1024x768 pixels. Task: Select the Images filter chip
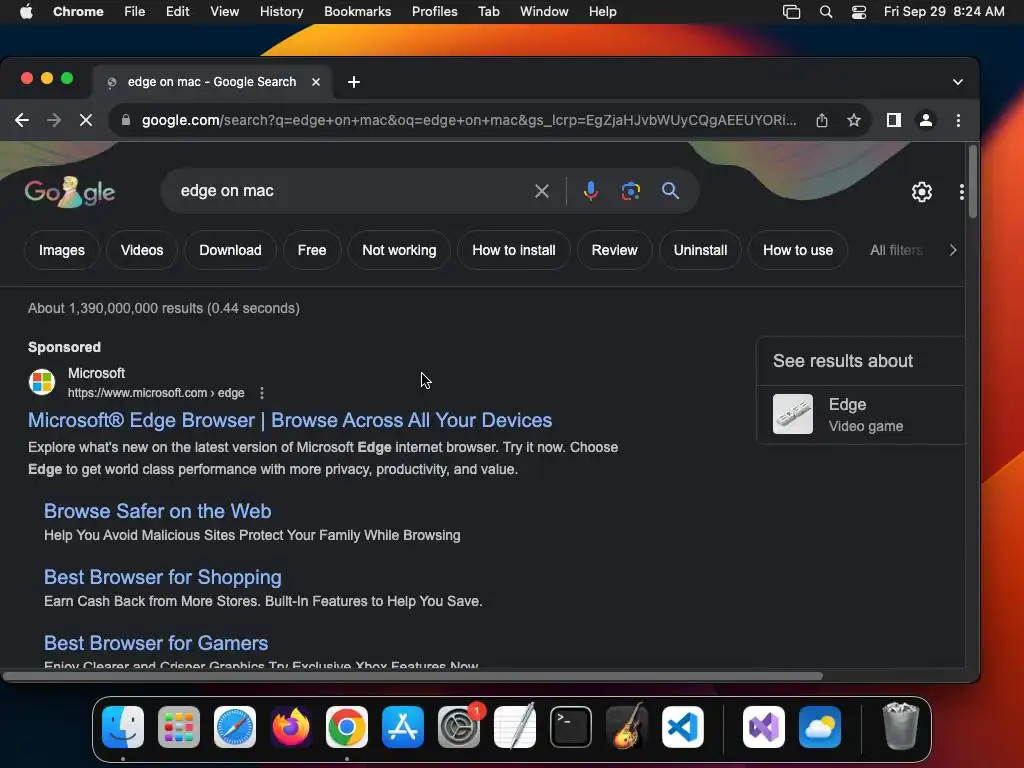(61, 250)
